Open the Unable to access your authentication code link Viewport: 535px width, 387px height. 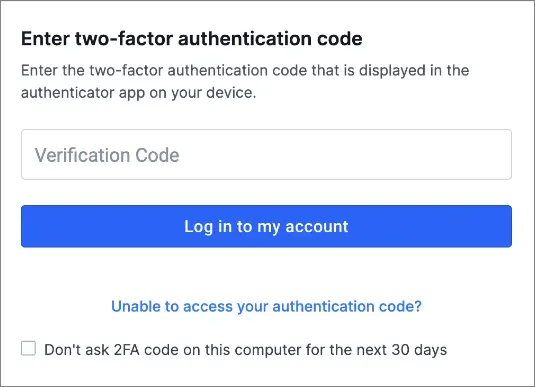point(266,306)
